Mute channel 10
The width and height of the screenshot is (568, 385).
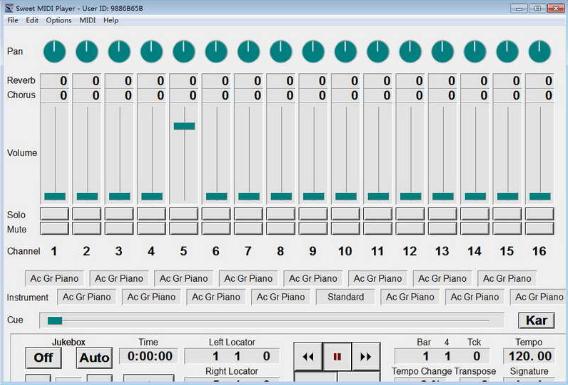345,229
